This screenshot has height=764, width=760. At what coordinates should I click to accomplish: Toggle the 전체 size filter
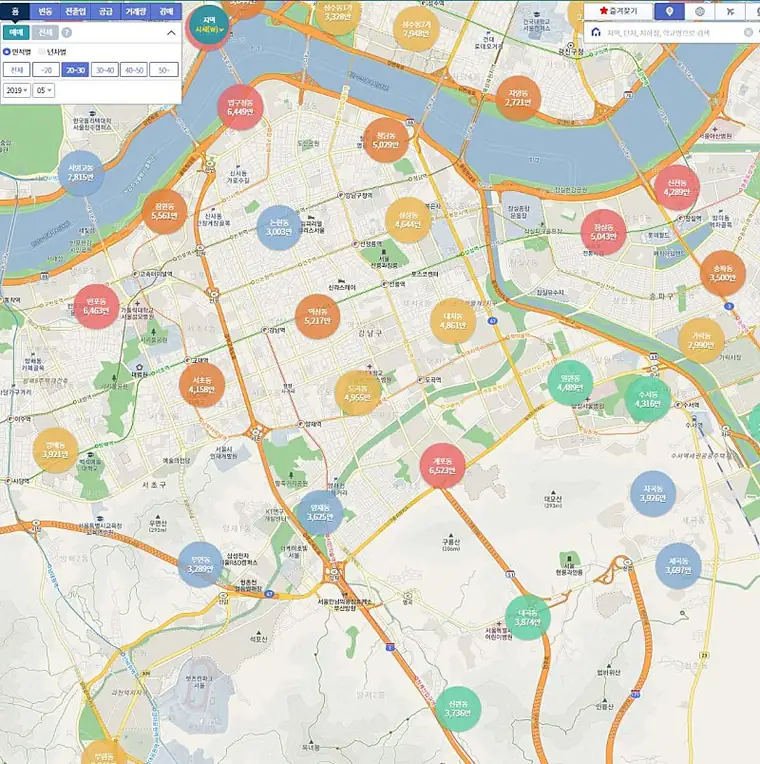[x=17, y=70]
